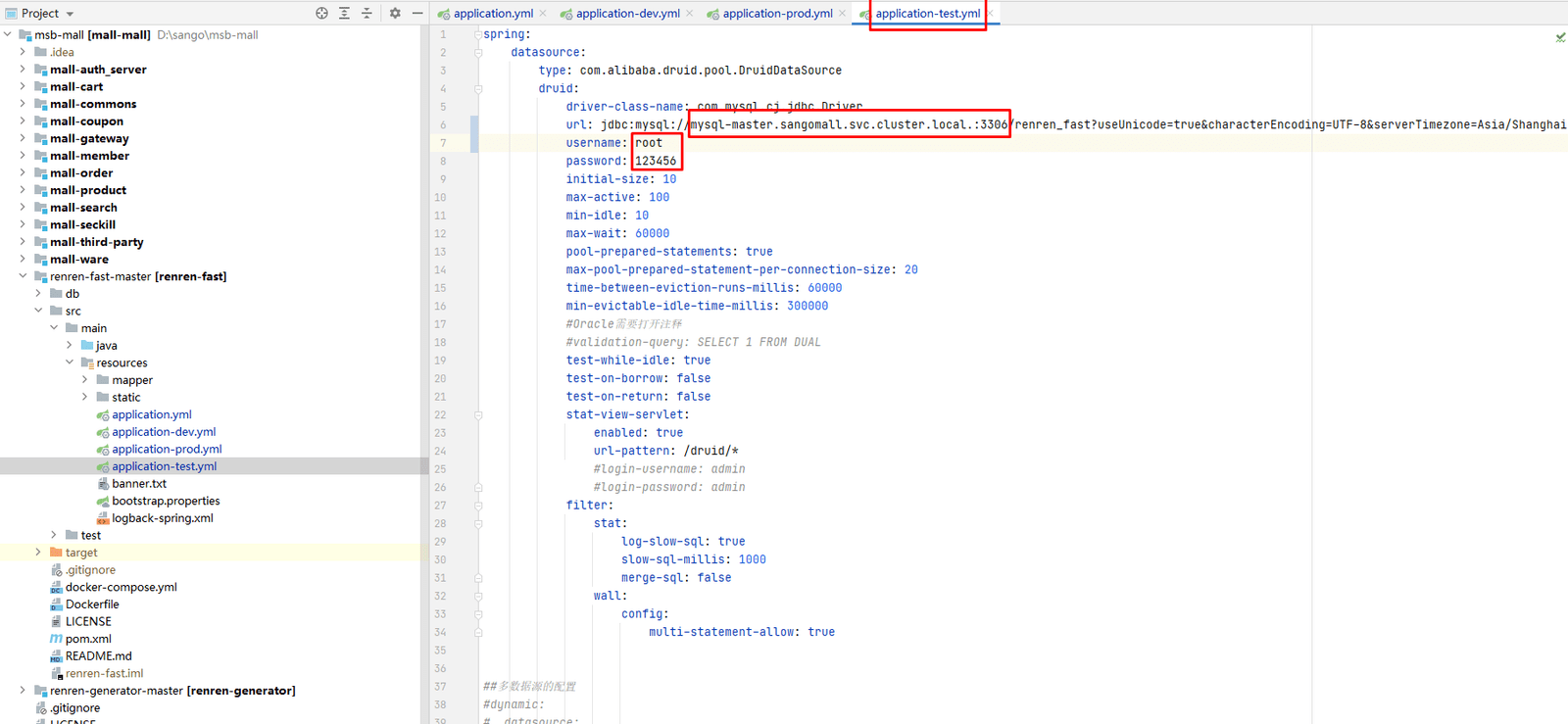This screenshot has width=1568, height=724.
Task: Click the pom.xml Maven icon
Action: tap(56, 639)
